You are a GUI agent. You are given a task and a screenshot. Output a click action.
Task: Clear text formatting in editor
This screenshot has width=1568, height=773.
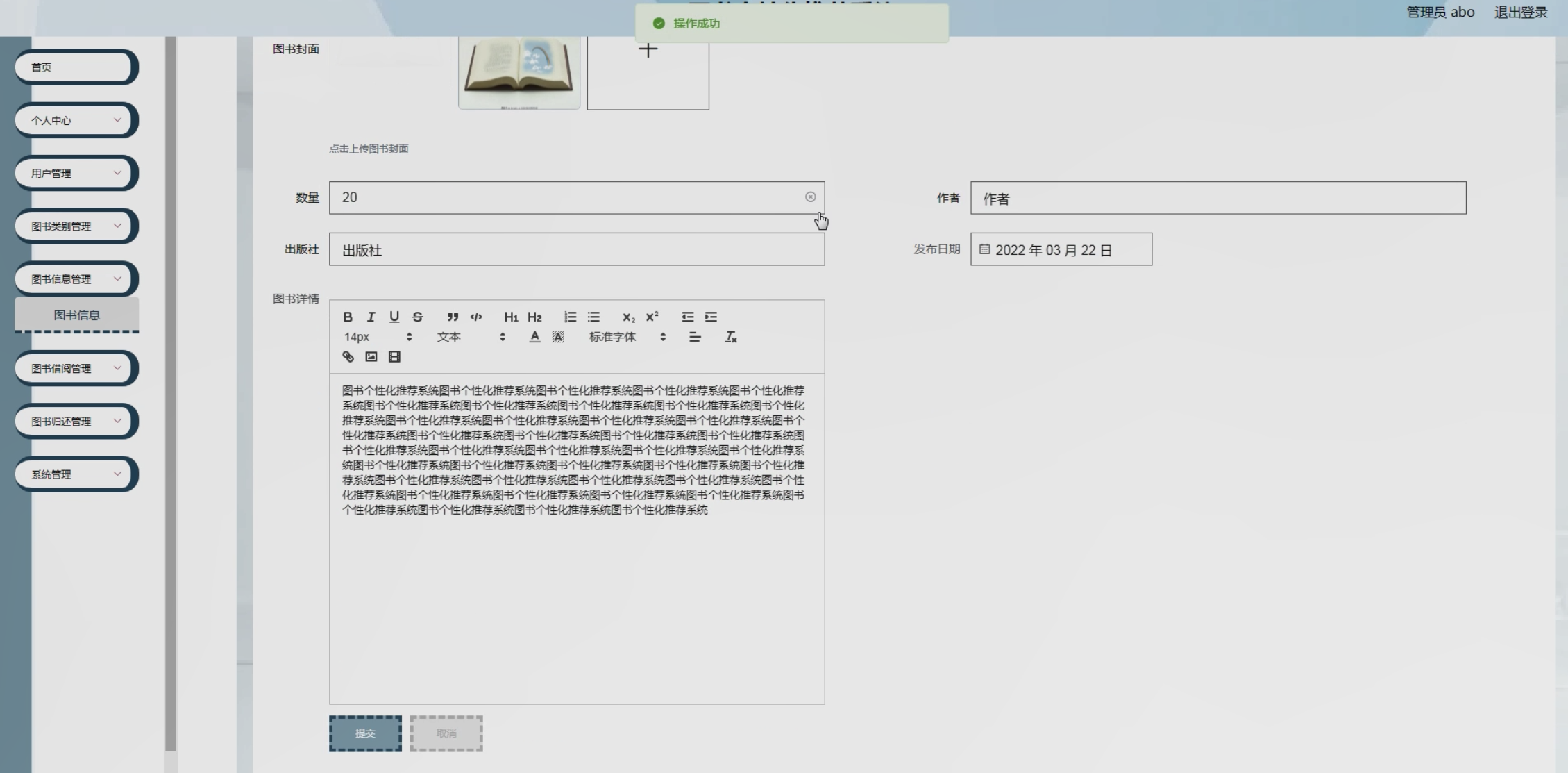coord(731,337)
